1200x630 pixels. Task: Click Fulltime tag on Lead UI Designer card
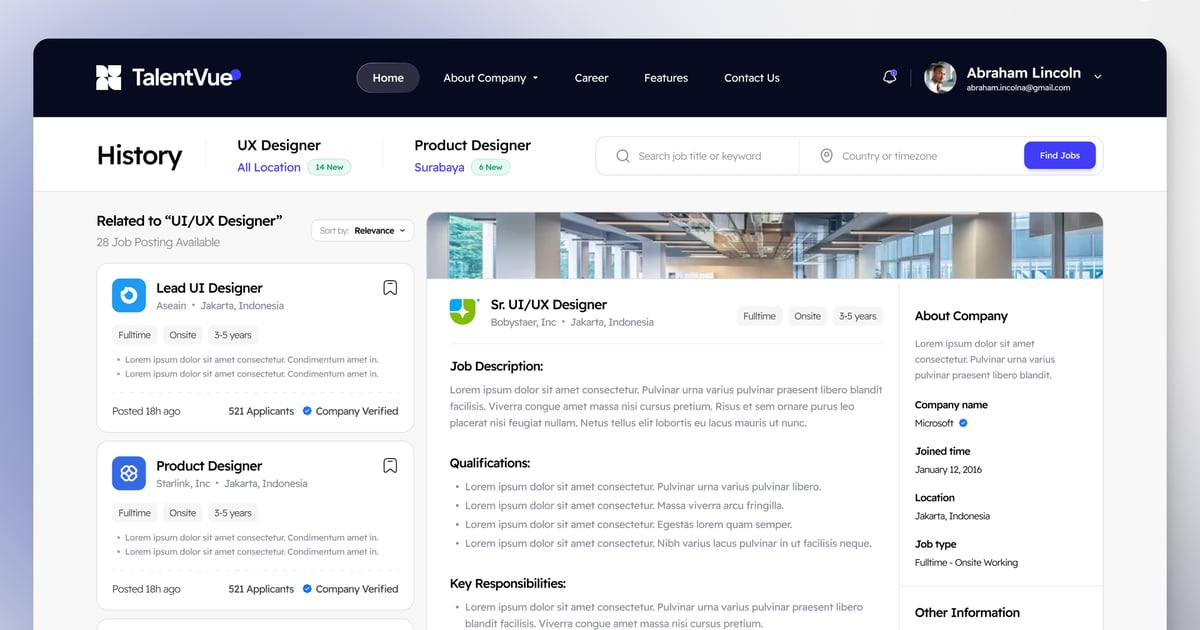[134, 335]
